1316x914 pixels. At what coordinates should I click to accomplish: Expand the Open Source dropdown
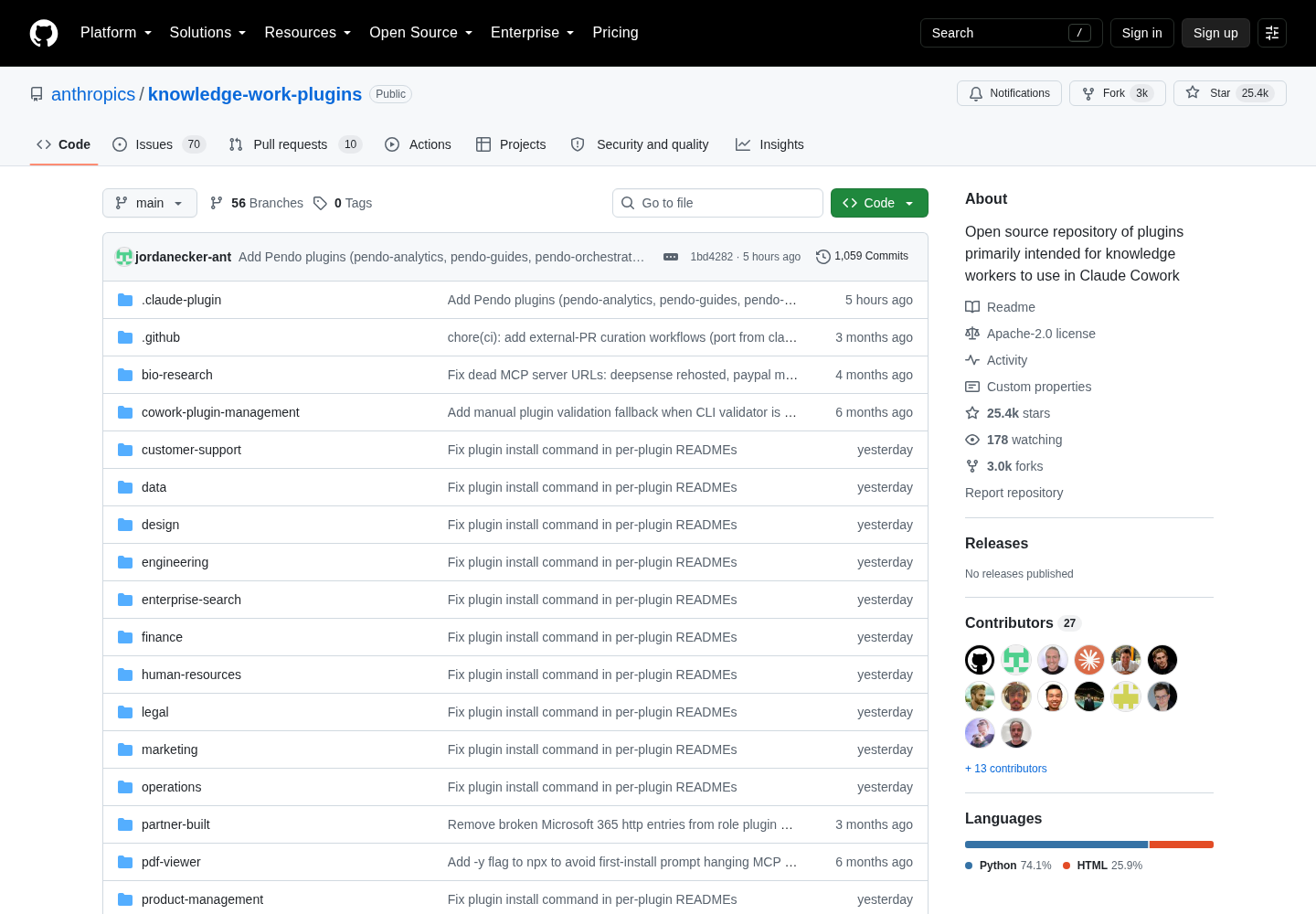[421, 33]
